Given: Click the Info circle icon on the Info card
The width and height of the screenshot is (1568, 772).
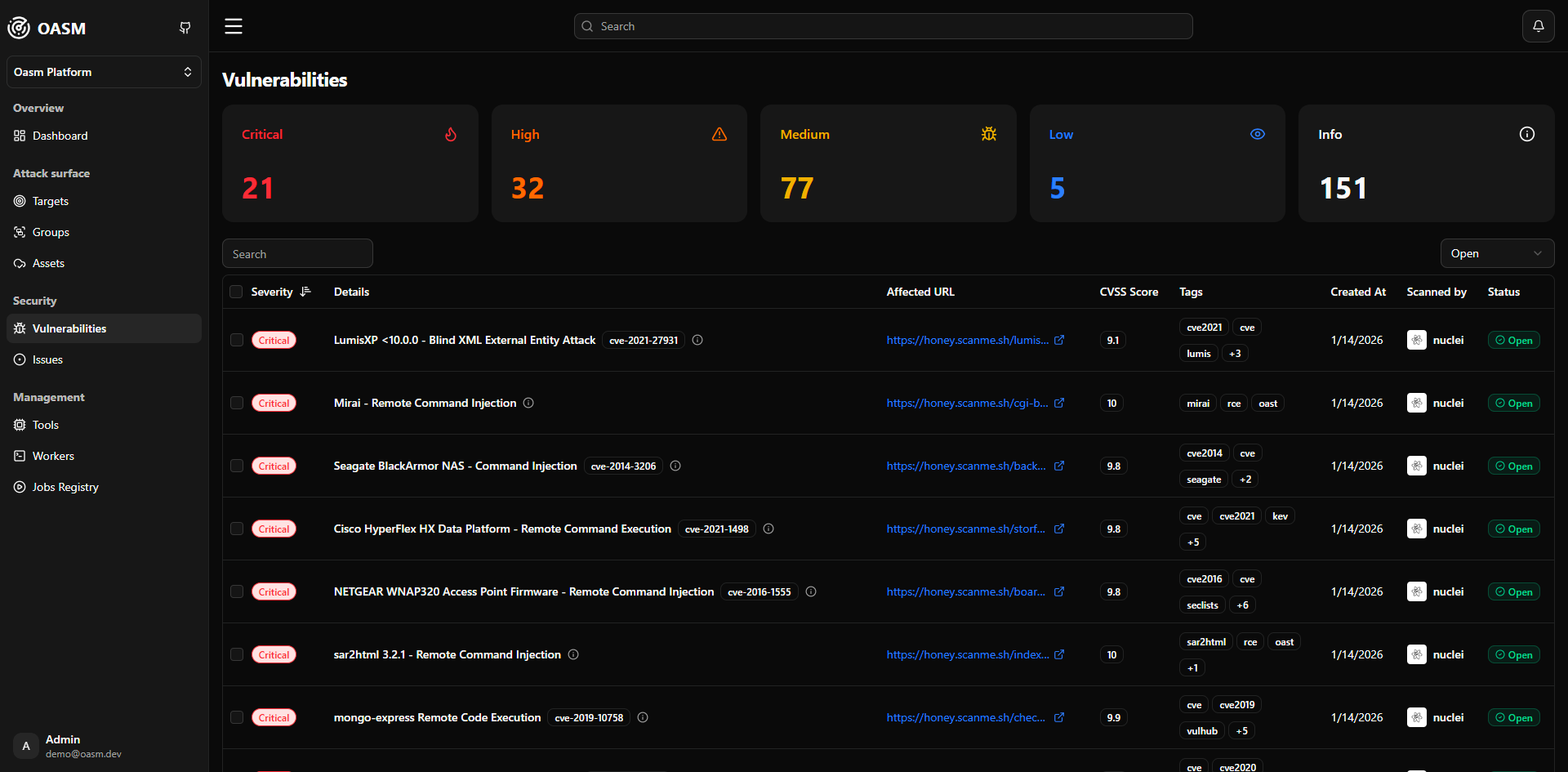Looking at the screenshot, I should [x=1527, y=134].
